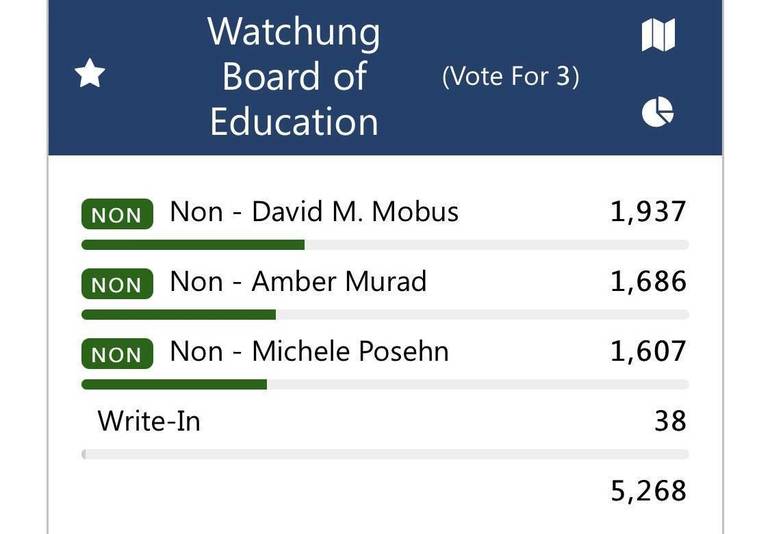Select the Watchung Board of Education title
Viewport: 770px width, 534px height.
pyautogui.click(x=294, y=76)
